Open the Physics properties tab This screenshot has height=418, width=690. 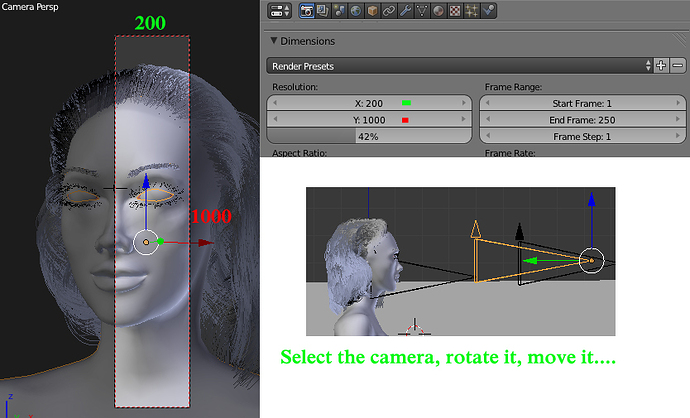click(x=488, y=11)
